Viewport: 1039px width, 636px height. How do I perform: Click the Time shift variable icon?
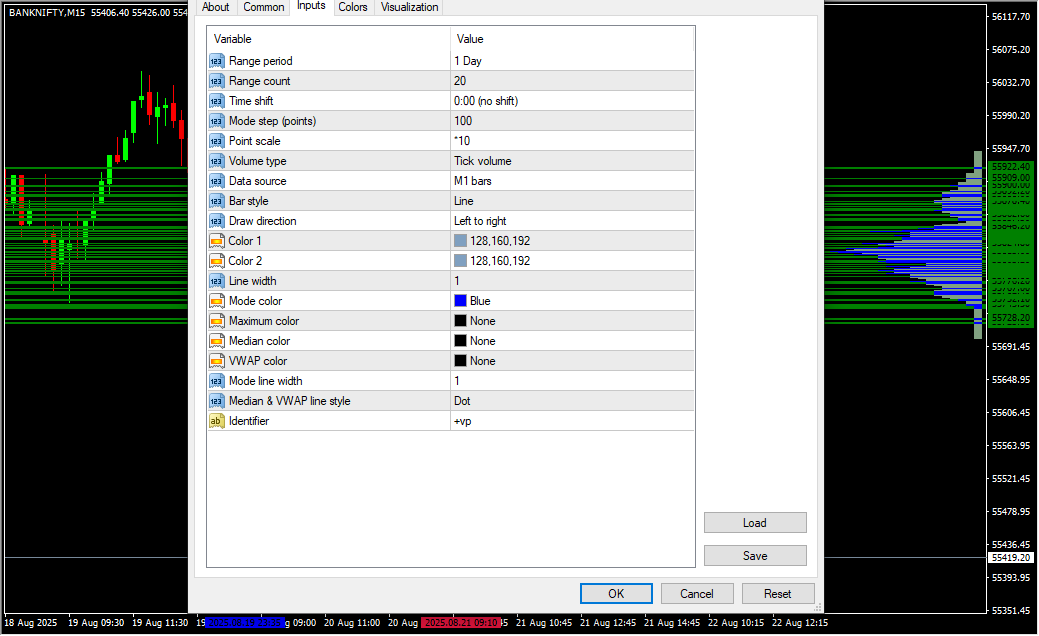[217, 101]
